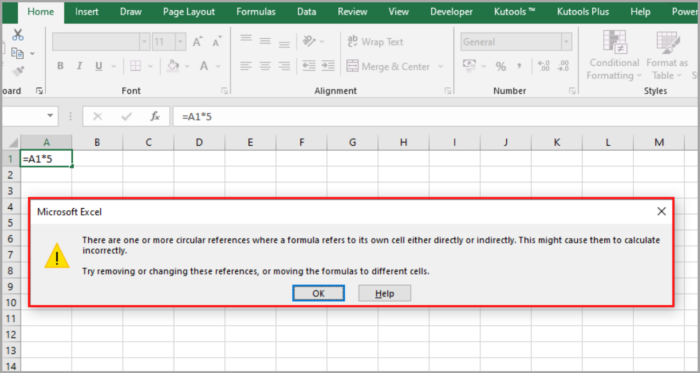Image resolution: width=700 pixels, height=373 pixels.
Task: Toggle Underline formatting
Action: tap(99, 66)
